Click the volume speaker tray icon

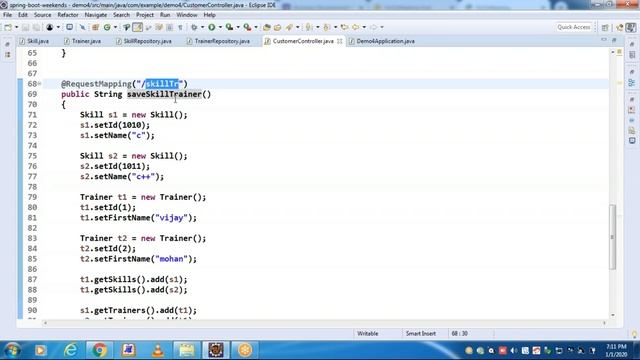[x=513, y=351]
